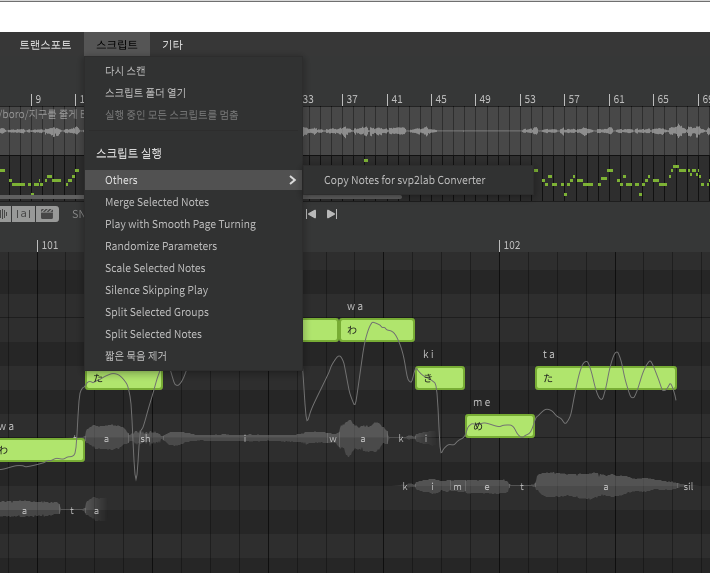This screenshot has width=710, height=573.
Task: Choose 다시 스캔 to rescan scripts
Action: click(x=125, y=71)
